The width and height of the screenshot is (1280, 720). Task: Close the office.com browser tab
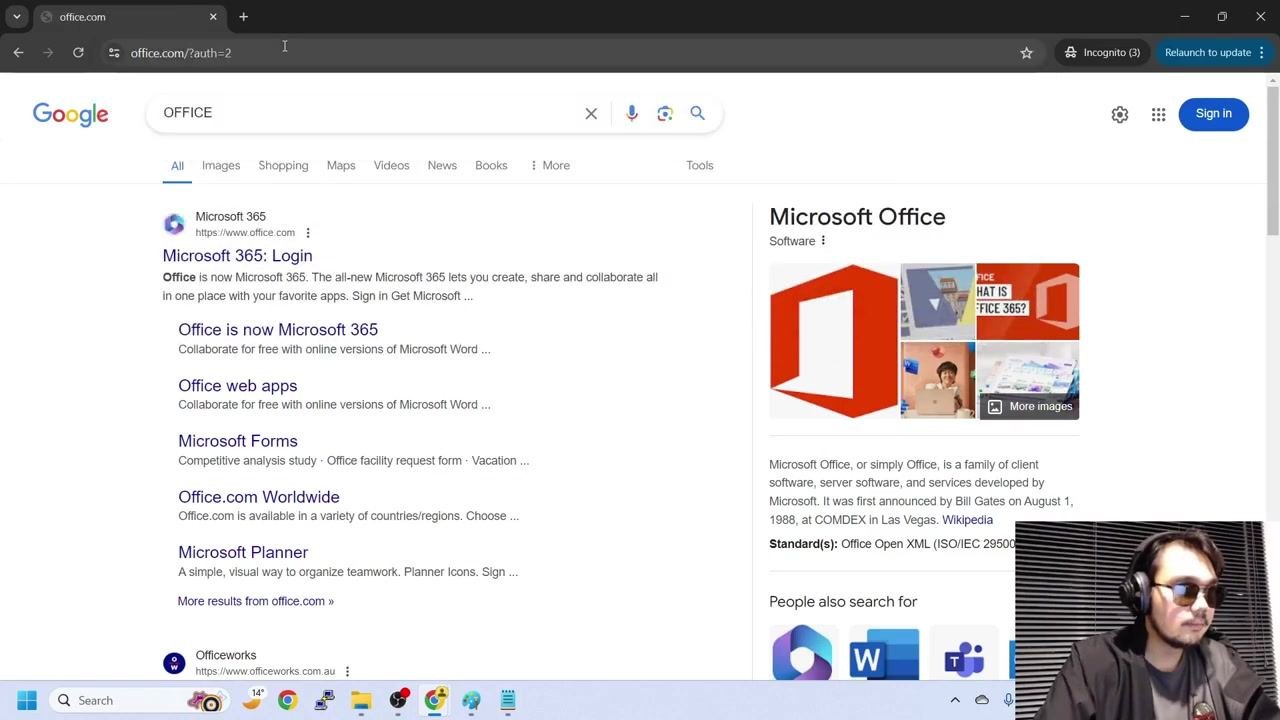[213, 17]
